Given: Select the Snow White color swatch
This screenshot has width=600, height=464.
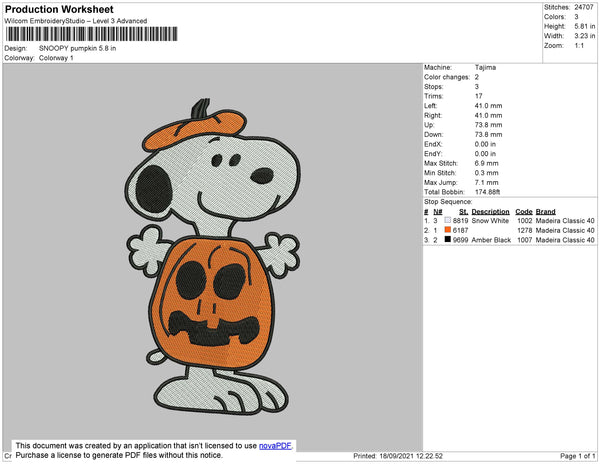Looking at the screenshot, I should [448, 220].
